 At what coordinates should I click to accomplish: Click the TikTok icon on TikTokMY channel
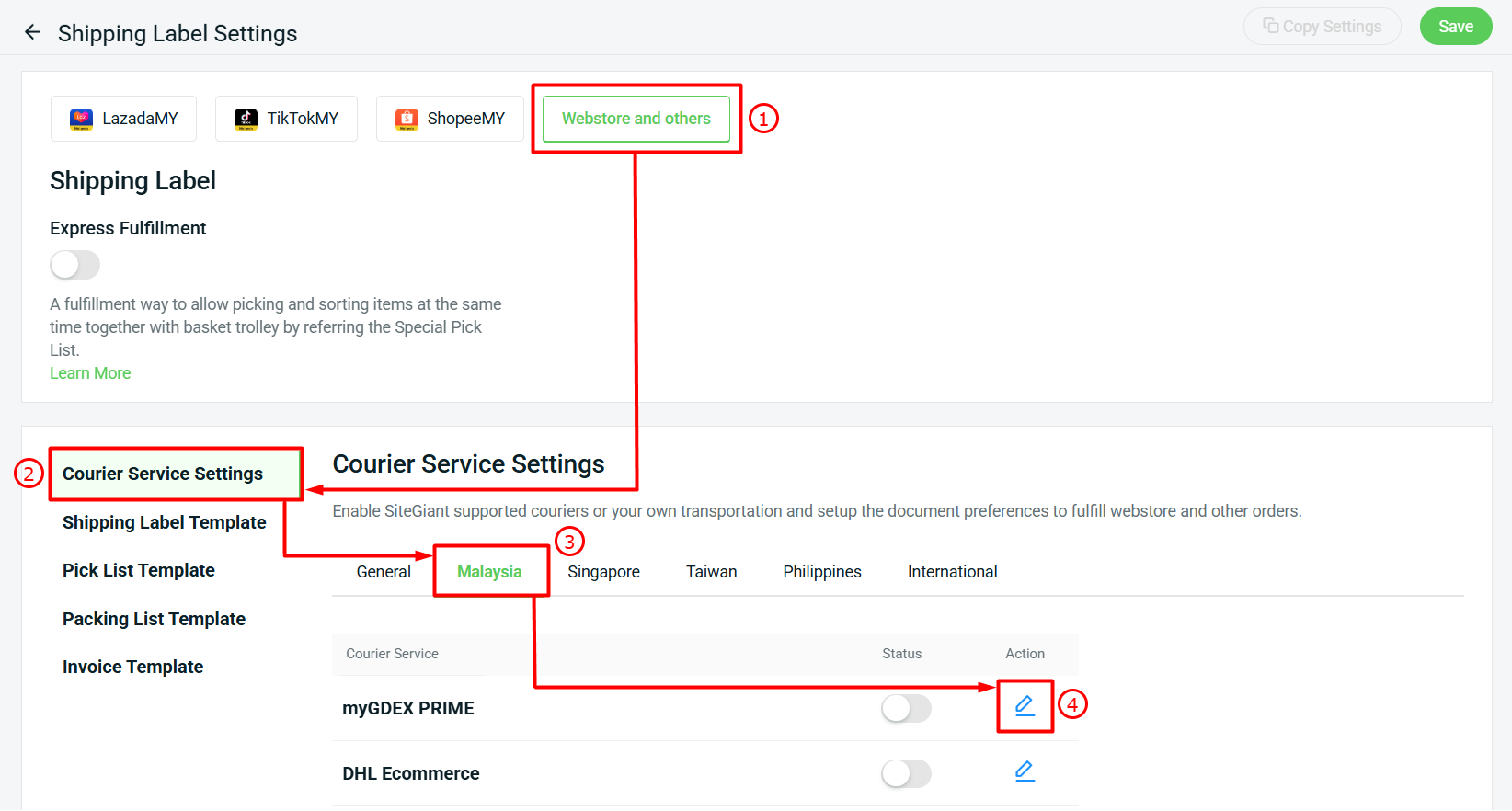point(246,119)
